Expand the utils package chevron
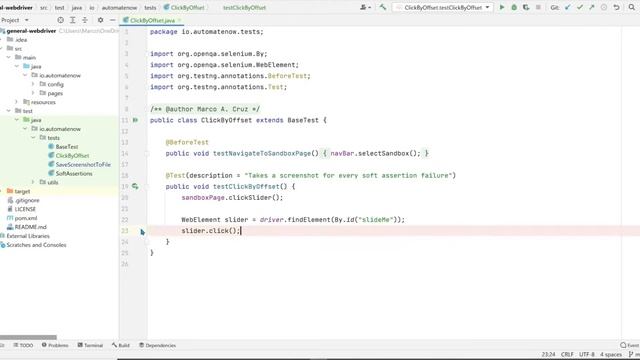Image resolution: width=640 pixels, height=360 pixels. click(x=33, y=182)
